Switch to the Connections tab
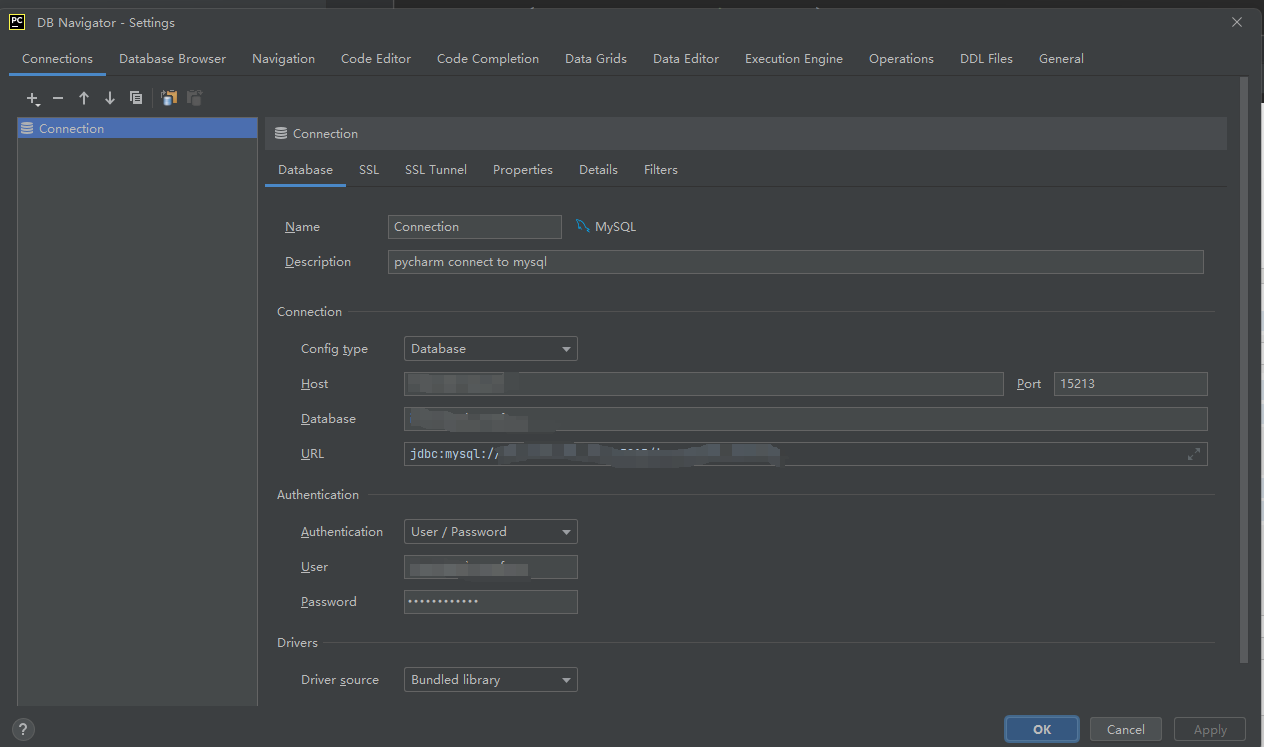Viewport: 1264px width, 747px height. [x=58, y=59]
